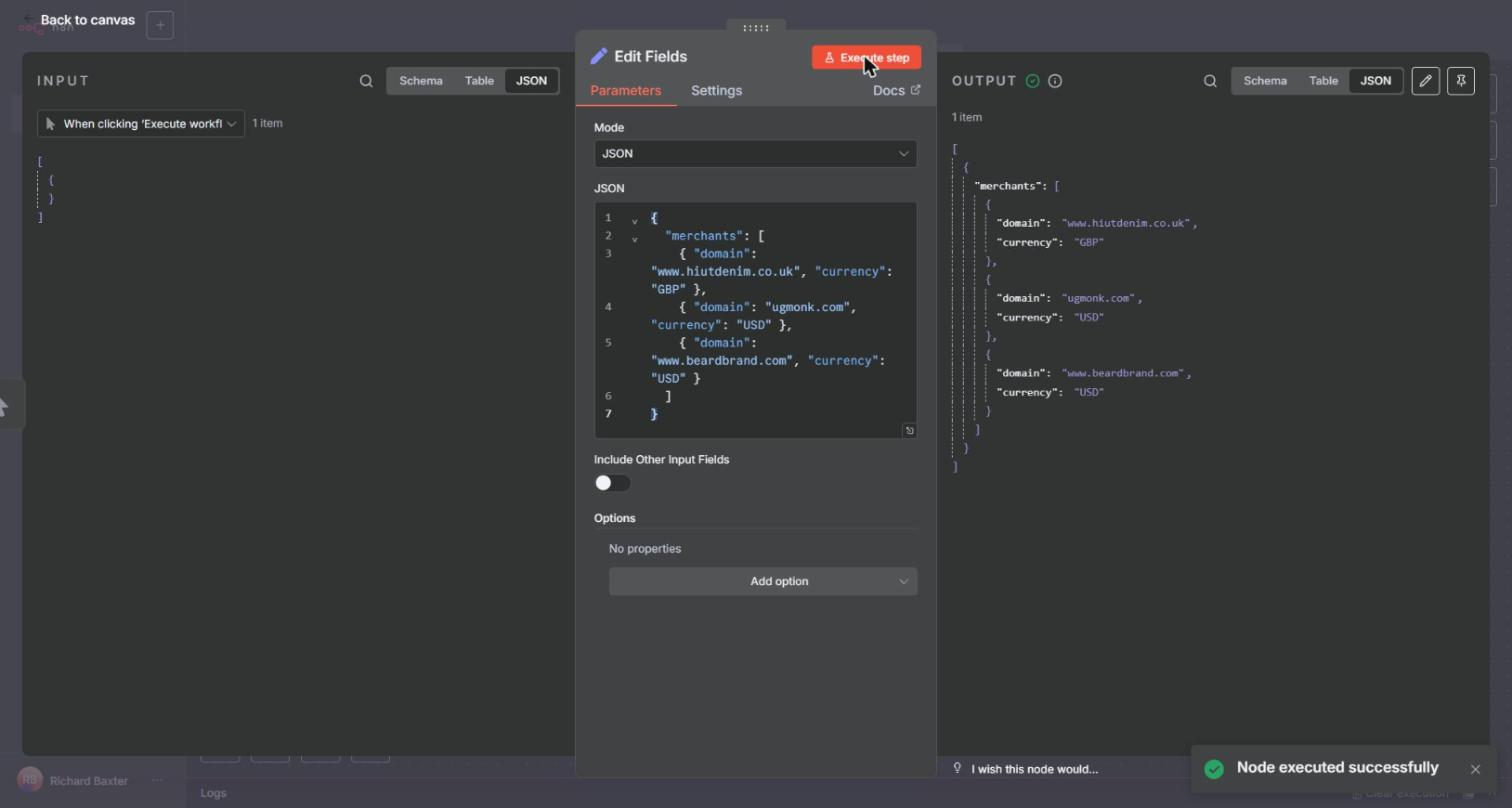Image resolution: width=1512 pixels, height=808 pixels.
Task: Click the Execute step button
Action: pos(866,58)
